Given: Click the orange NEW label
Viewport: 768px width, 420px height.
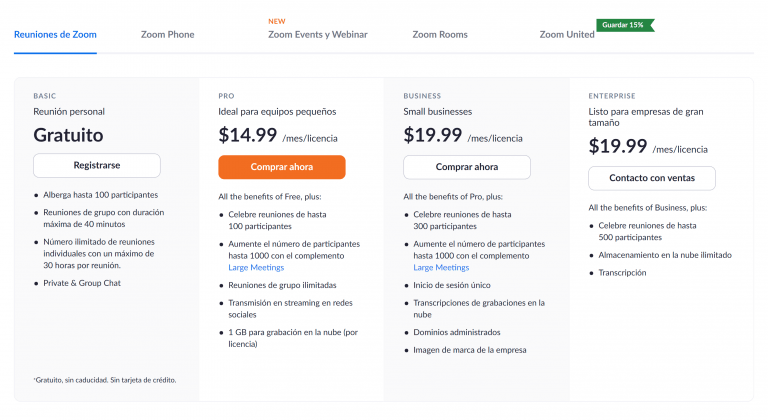Looking at the screenshot, I should point(277,22).
